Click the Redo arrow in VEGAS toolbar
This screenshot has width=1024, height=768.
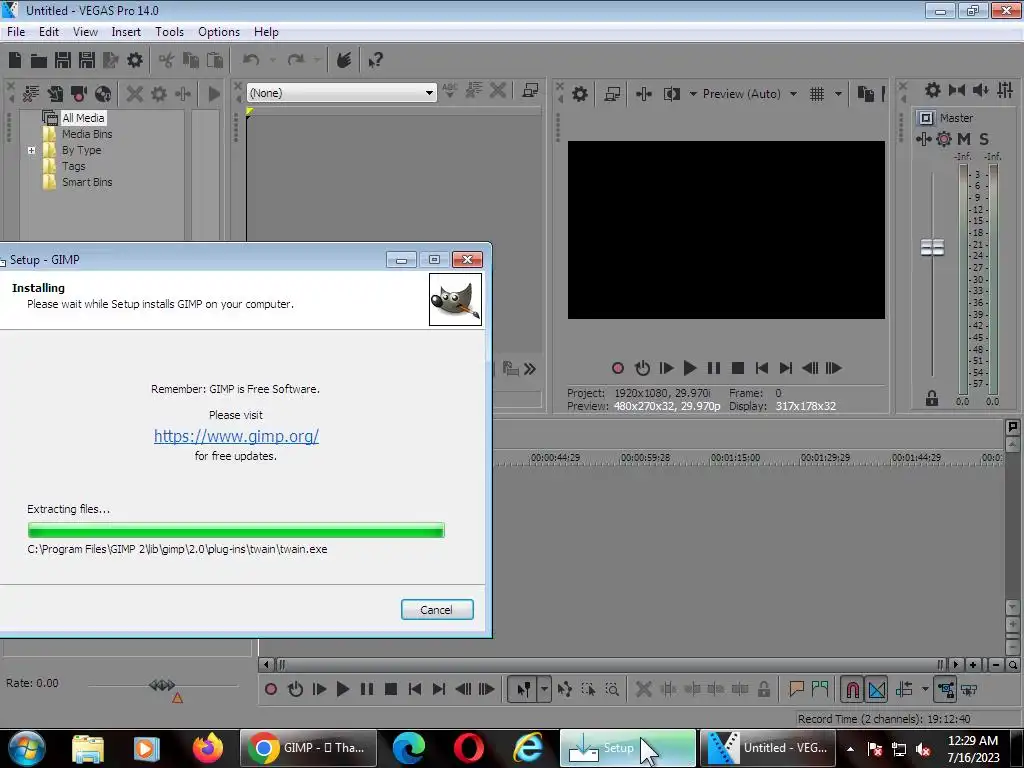[296, 60]
